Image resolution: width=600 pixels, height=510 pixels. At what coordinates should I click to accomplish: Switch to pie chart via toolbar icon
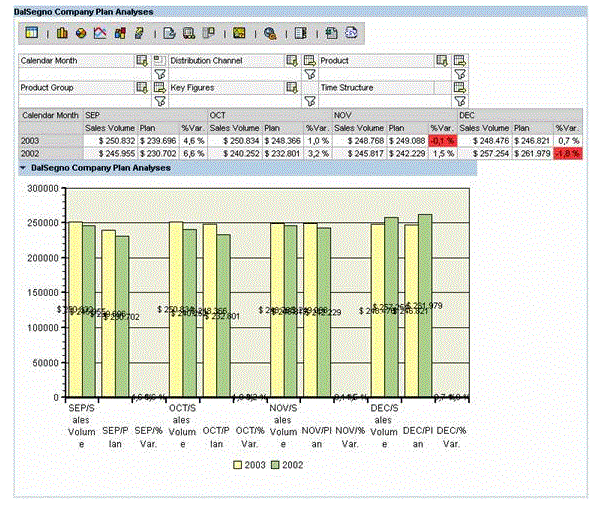pyautogui.click(x=80, y=33)
